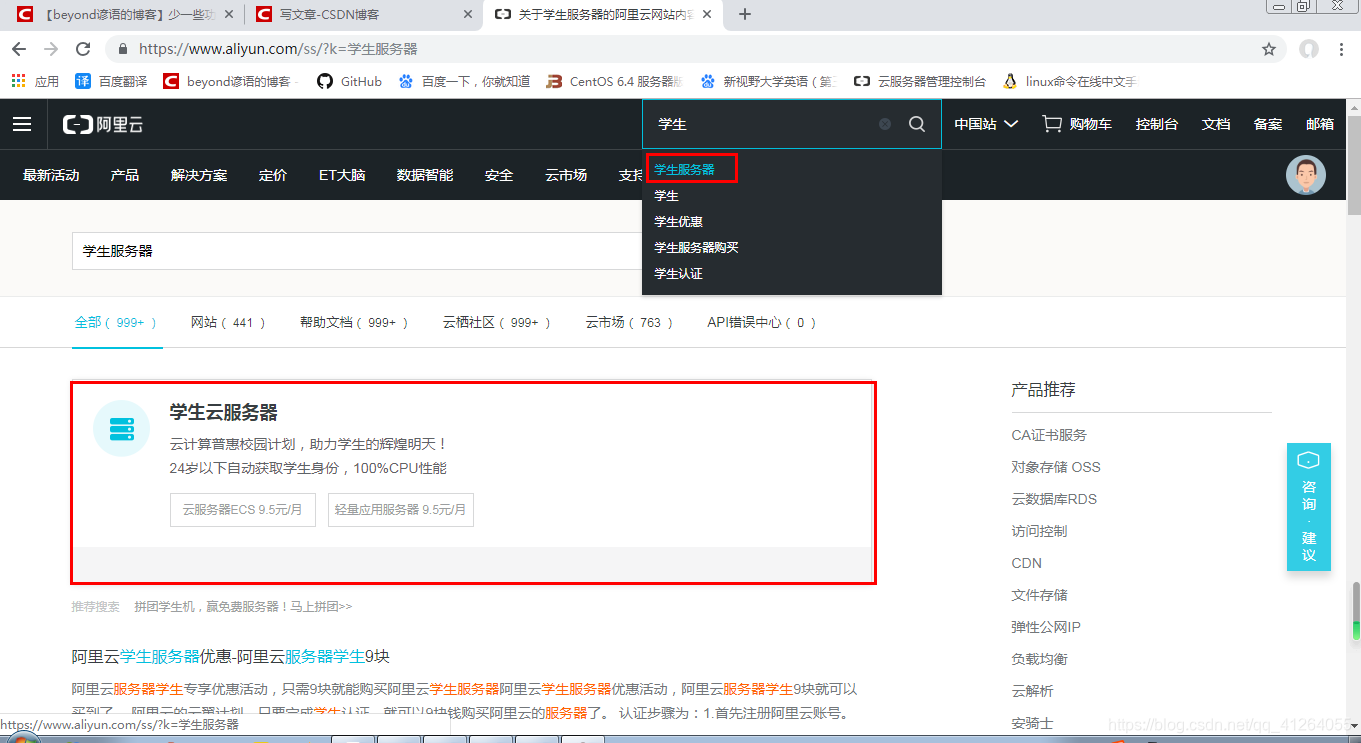The image size is (1361, 743).
Task: Open the 应用 apps bookmark
Action: (36, 81)
